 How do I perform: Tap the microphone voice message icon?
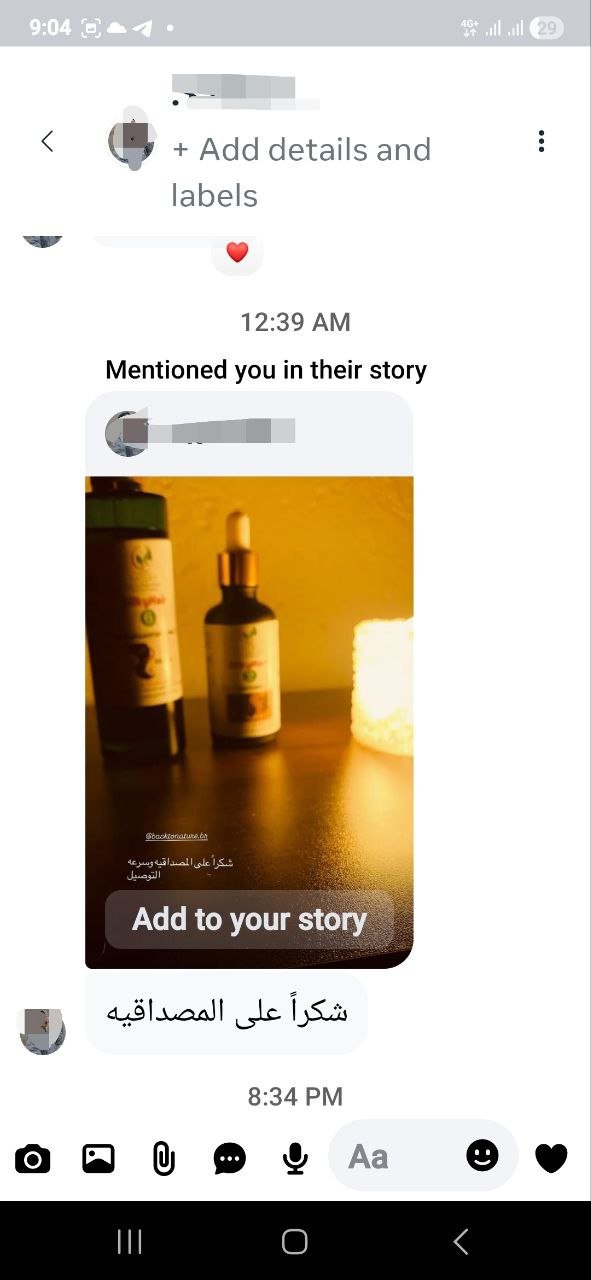pyautogui.click(x=294, y=1159)
